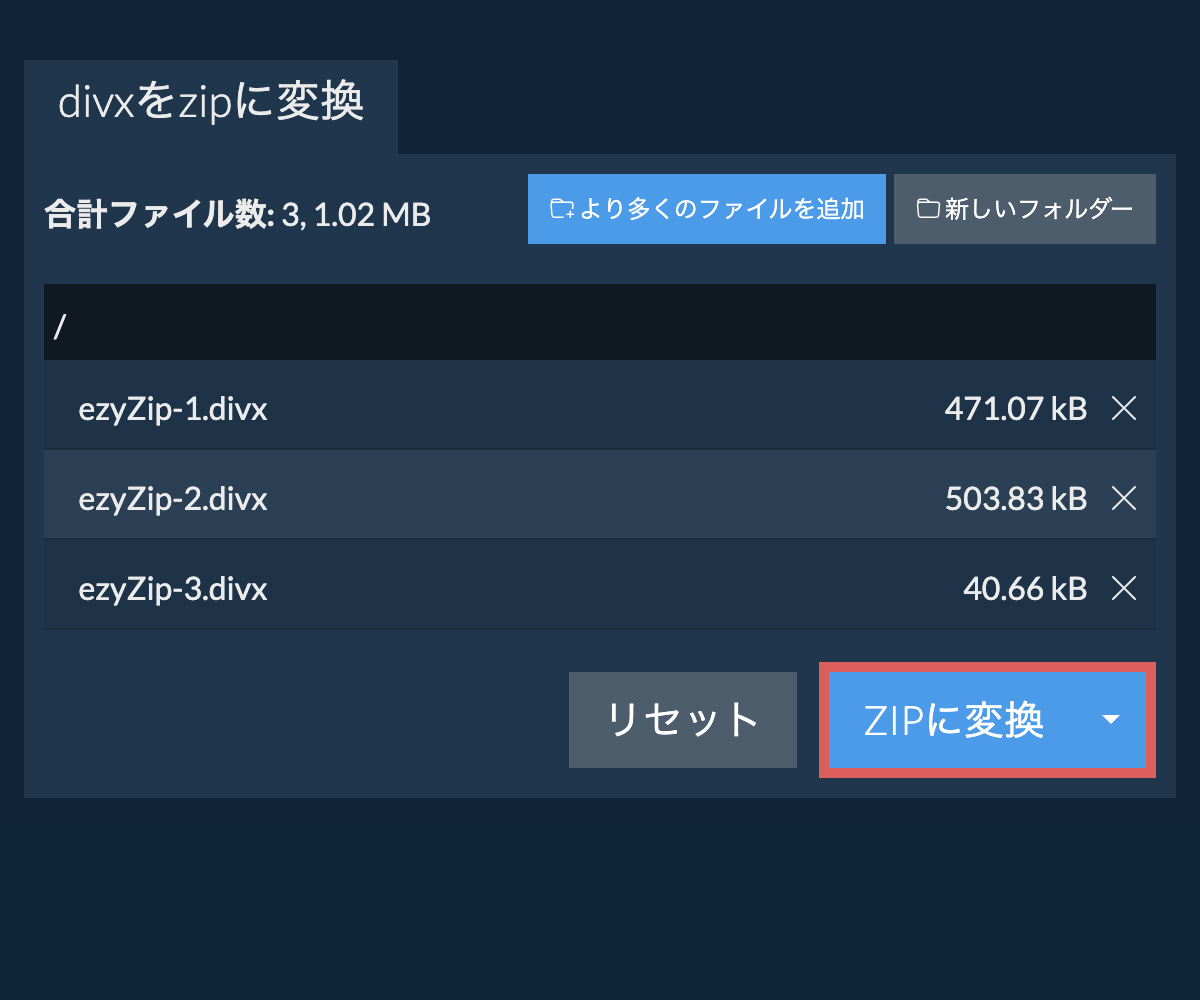Viewport: 1200px width, 1000px height.
Task: Click the folder-plus icon for adding files
Action: coord(563,209)
